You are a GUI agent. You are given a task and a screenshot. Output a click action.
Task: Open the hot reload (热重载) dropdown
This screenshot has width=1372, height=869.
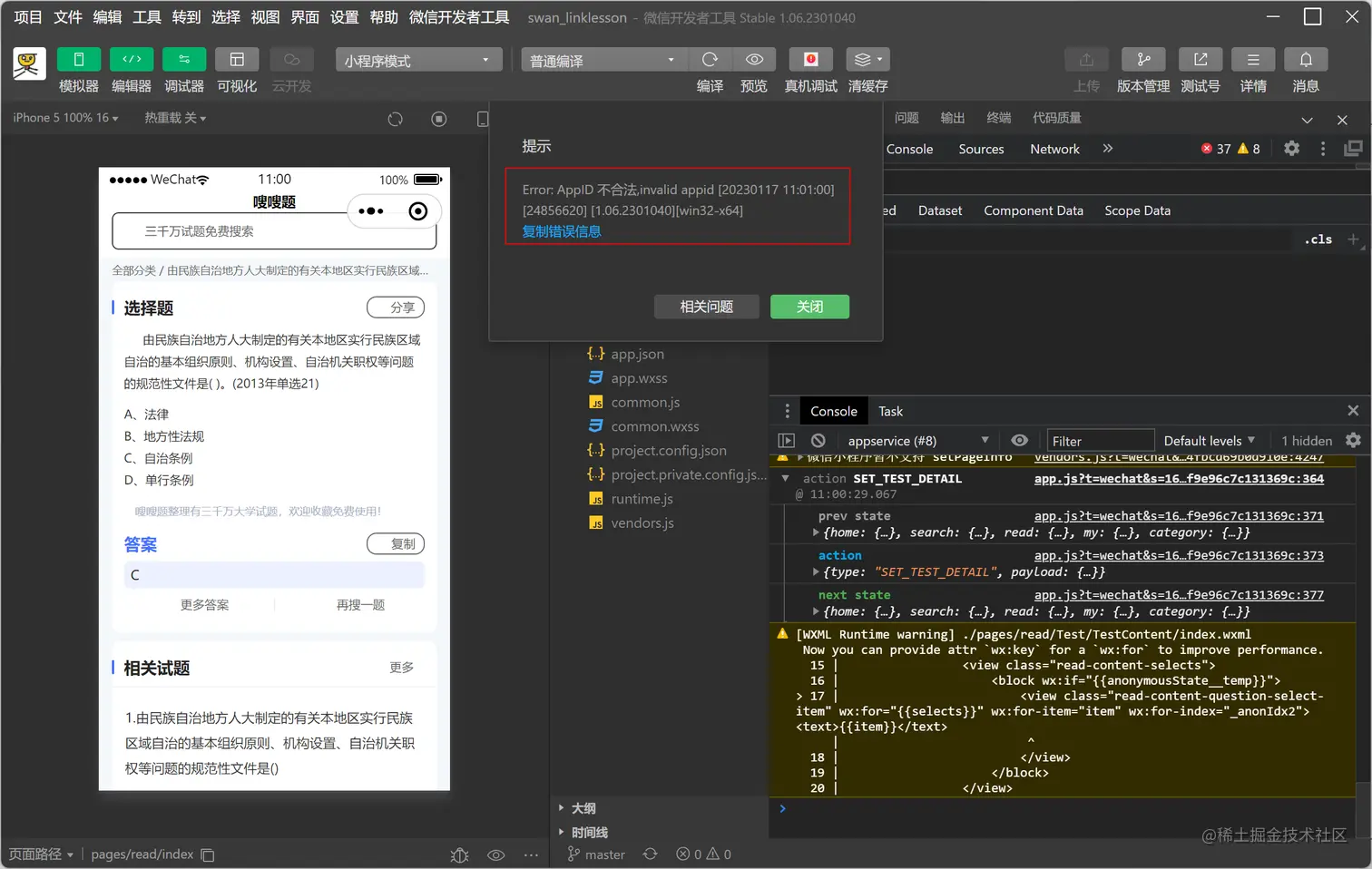pos(175,118)
